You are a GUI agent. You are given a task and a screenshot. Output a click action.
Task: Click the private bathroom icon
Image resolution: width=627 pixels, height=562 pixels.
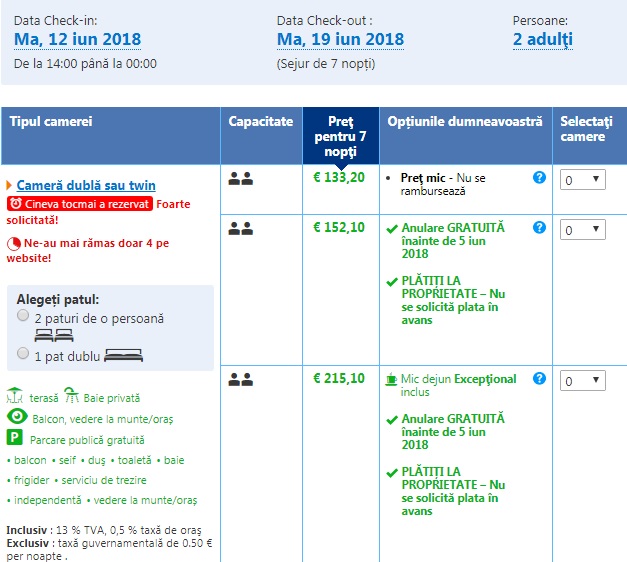[71, 397]
